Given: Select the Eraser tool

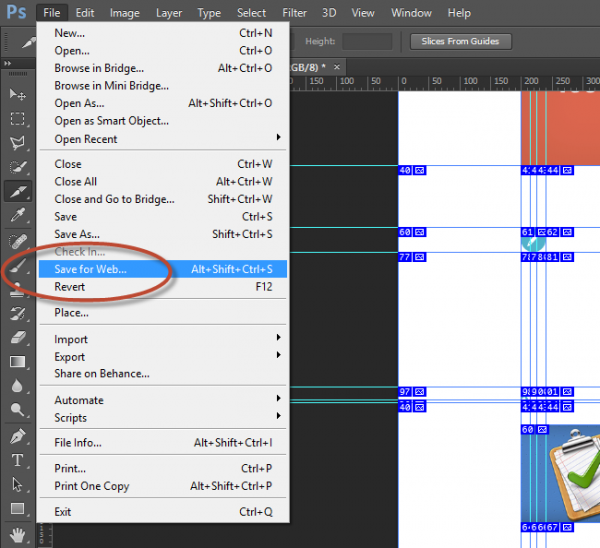Looking at the screenshot, I should pyautogui.click(x=17, y=338).
